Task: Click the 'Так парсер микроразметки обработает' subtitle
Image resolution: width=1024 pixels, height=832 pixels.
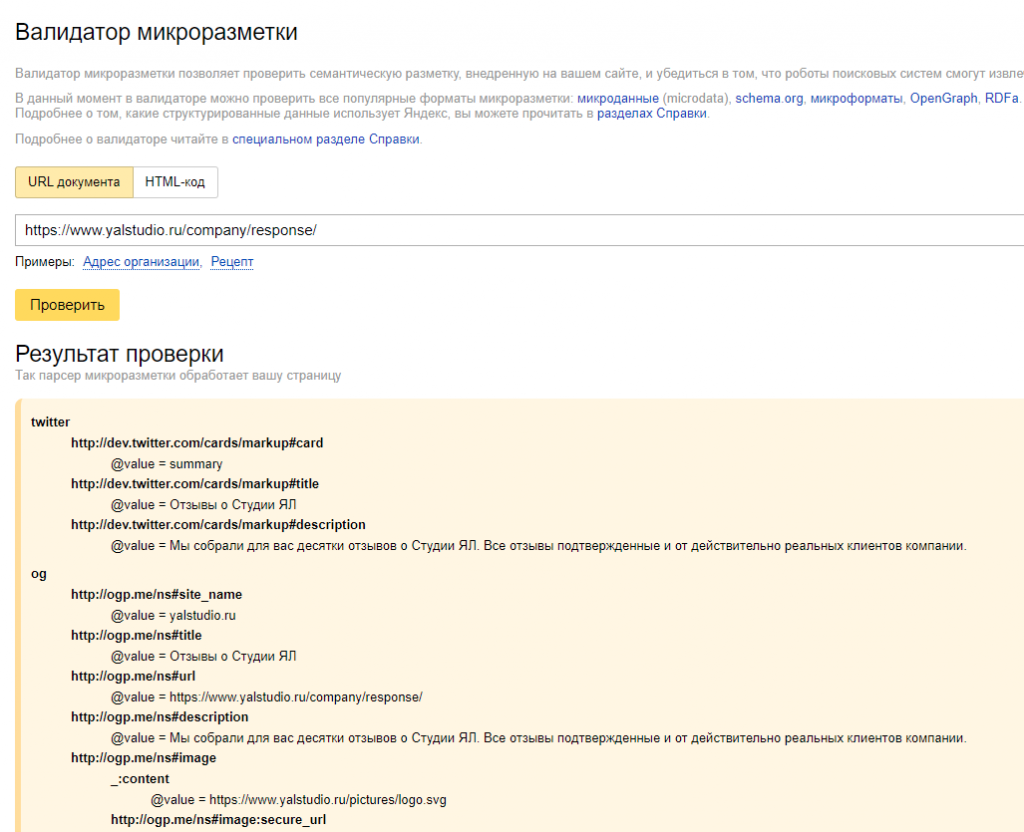Action: coord(178,376)
